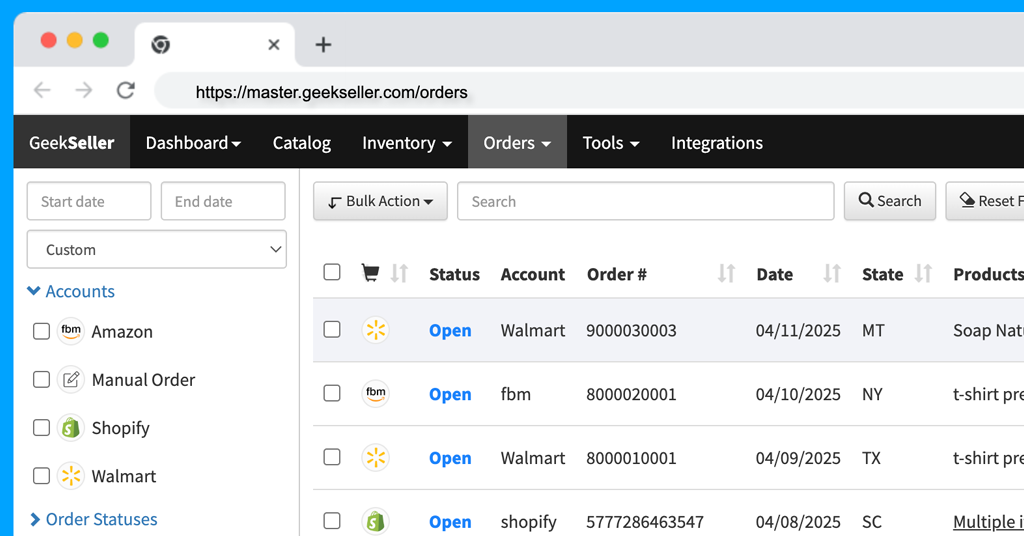The image size is (1024, 536).
Task: Sort orders by Date arrows
Action: coord(831,274)
